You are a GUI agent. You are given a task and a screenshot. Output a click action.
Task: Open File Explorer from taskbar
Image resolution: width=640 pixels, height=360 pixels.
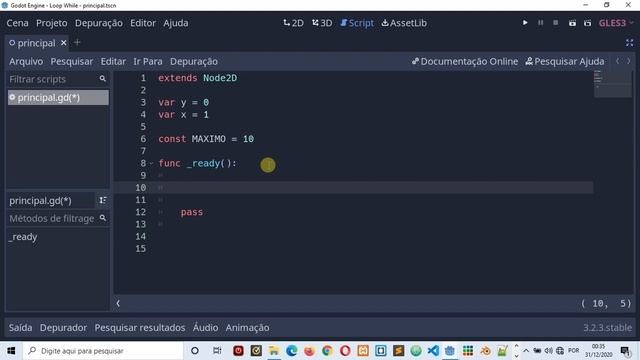tap(273, 351)
